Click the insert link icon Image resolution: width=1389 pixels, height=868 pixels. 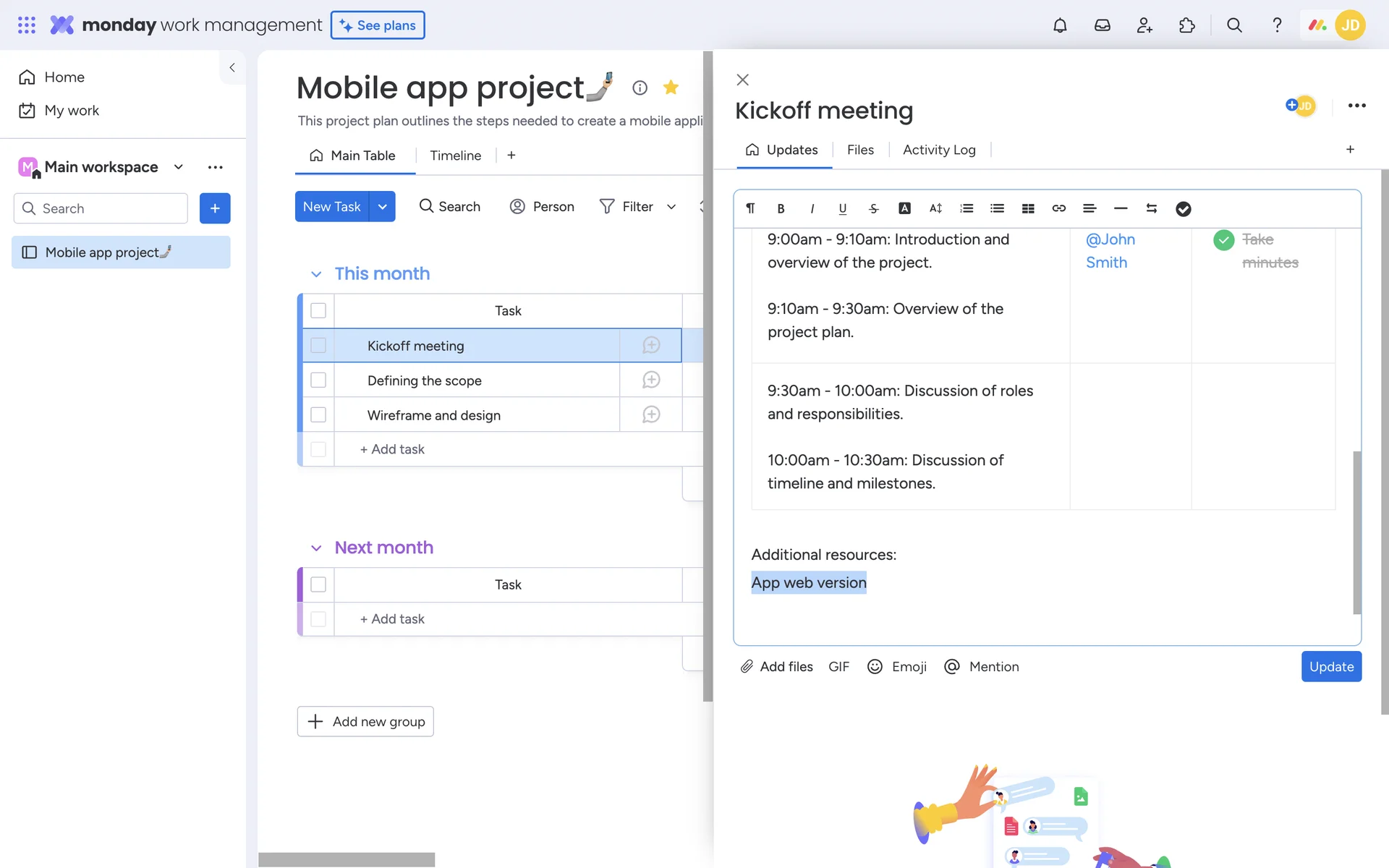point(1058,208)
